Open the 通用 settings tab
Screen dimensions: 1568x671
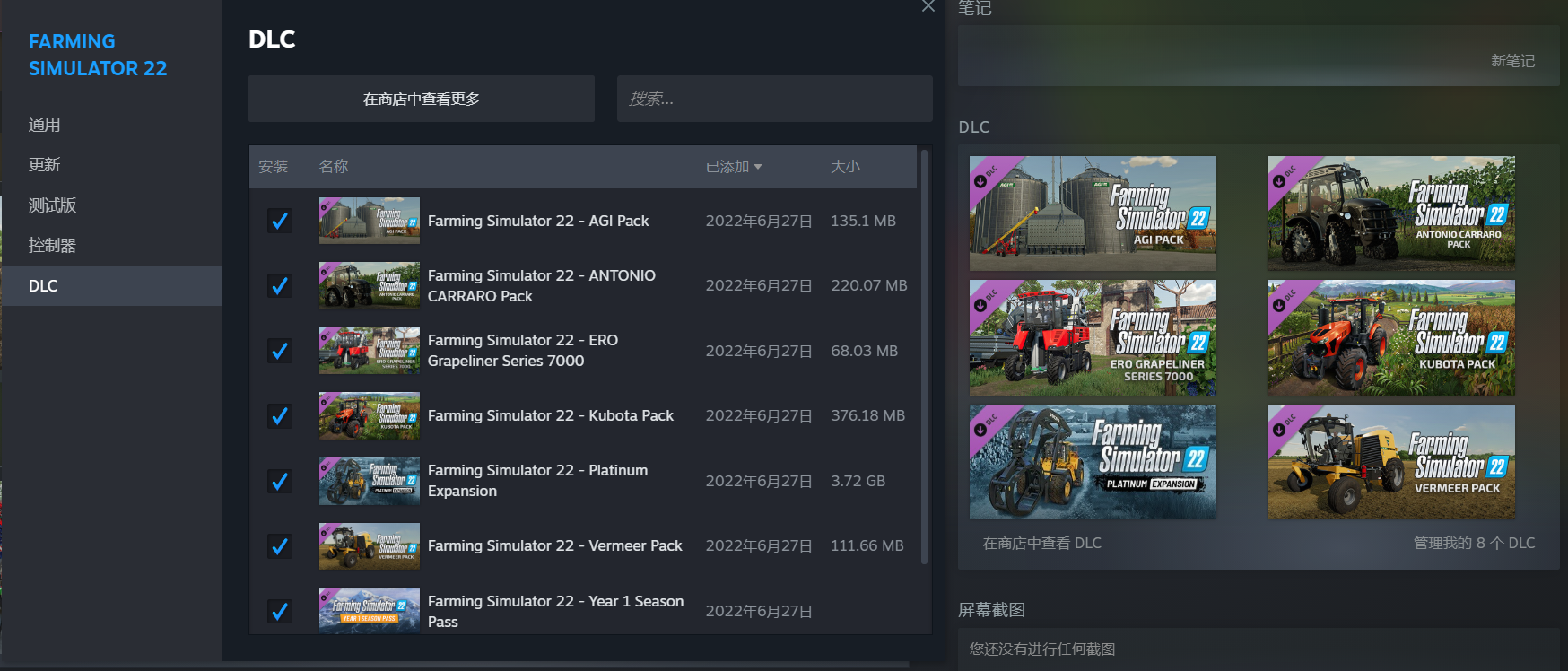pos(111,125)
